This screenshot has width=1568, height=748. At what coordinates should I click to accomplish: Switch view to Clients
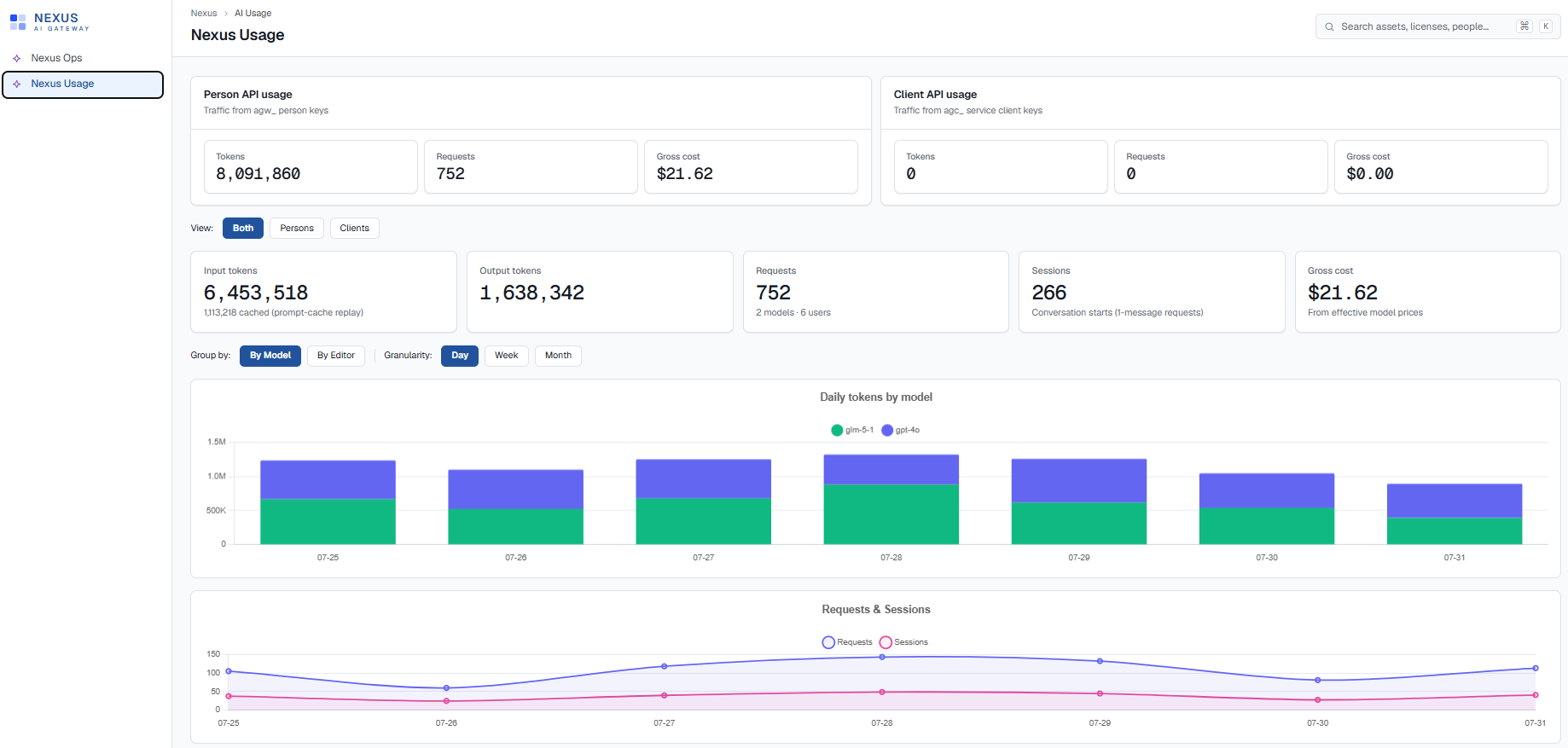[x=355, y=228]
